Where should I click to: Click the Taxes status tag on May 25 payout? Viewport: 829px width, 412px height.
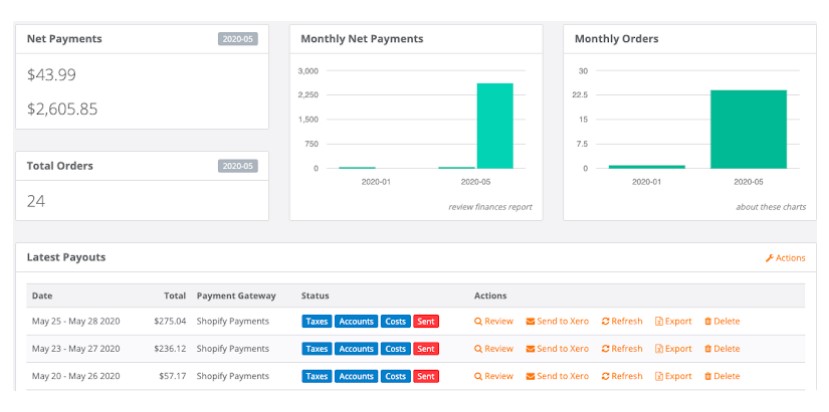[x=316, y=321]
